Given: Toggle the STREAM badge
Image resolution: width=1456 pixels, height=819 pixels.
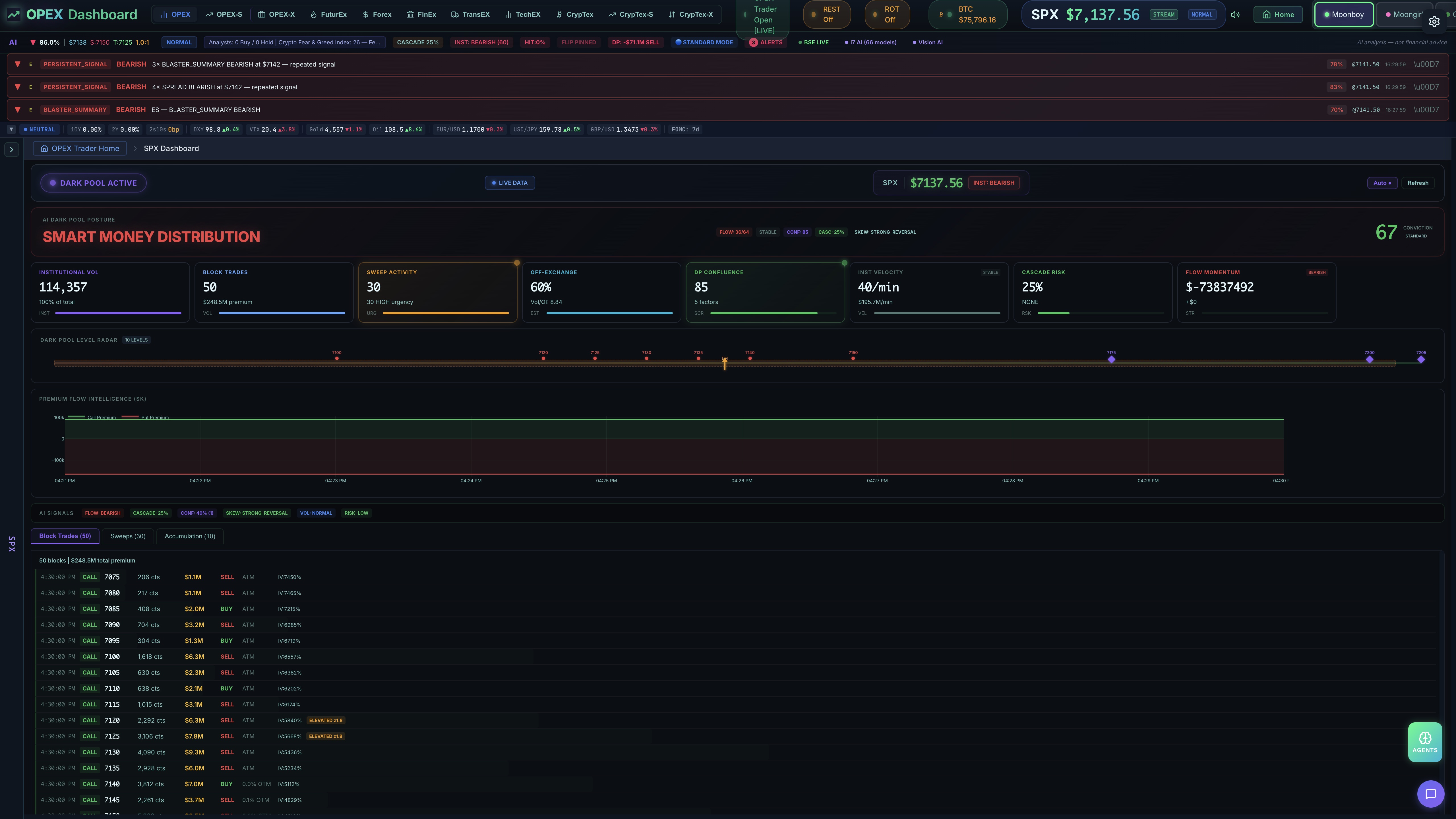Looking at the screenshot, I should pos(1163,15).
